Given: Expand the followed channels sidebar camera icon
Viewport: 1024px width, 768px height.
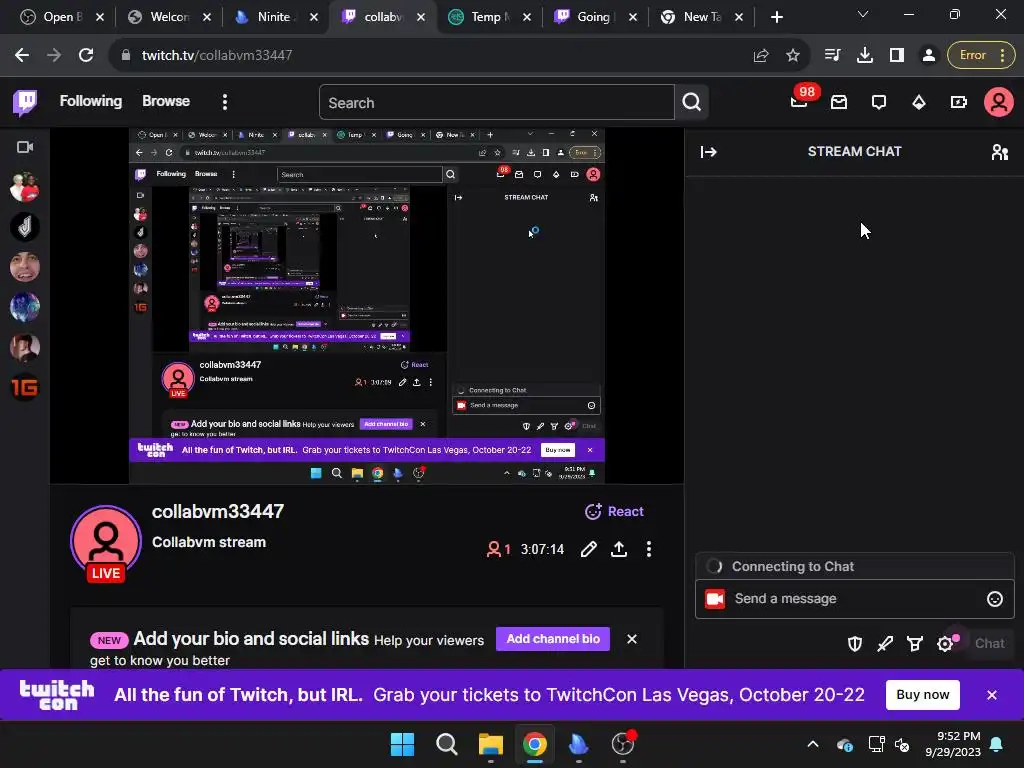Looking at the screenshot, I should [25, 147].
